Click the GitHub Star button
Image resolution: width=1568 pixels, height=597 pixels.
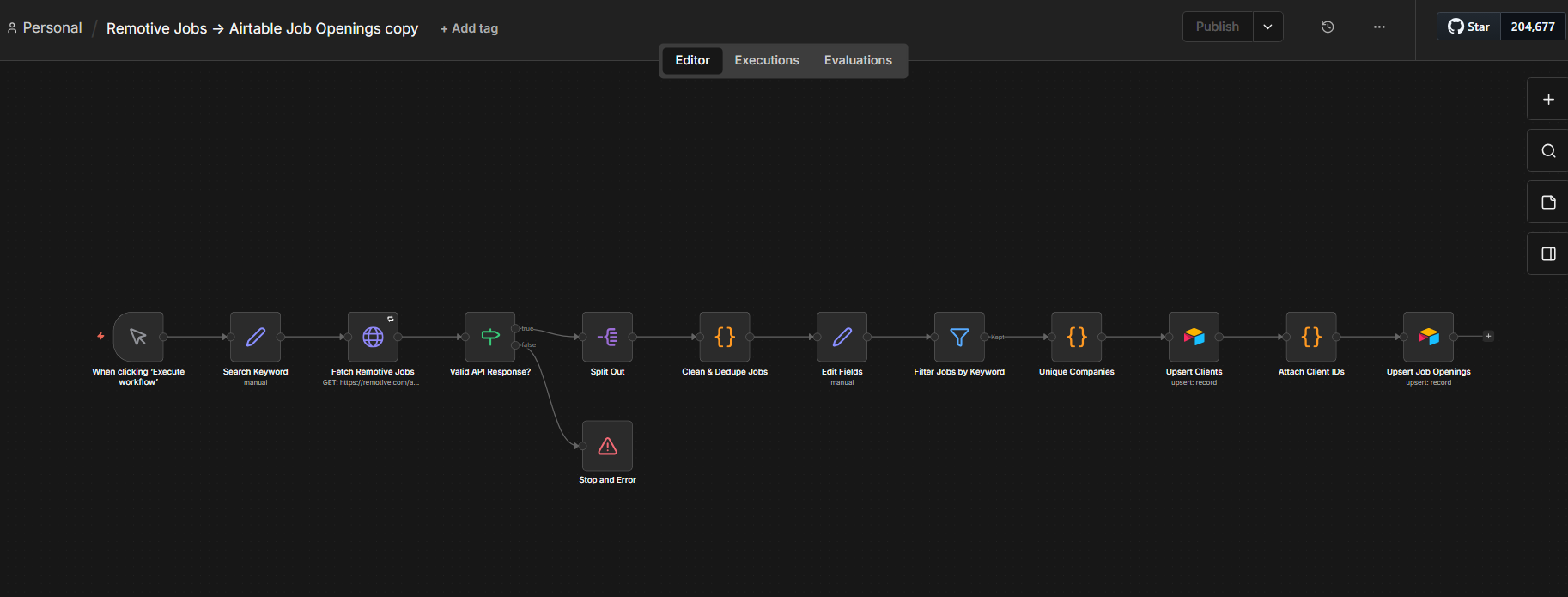point(1469,27)
